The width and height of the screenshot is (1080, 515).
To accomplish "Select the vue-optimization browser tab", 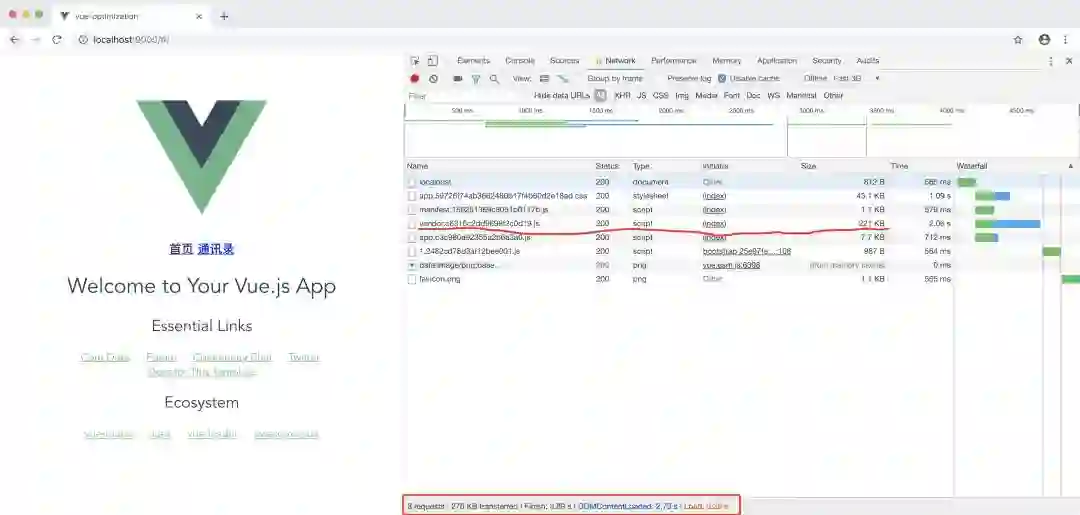I will coord(129,17).
